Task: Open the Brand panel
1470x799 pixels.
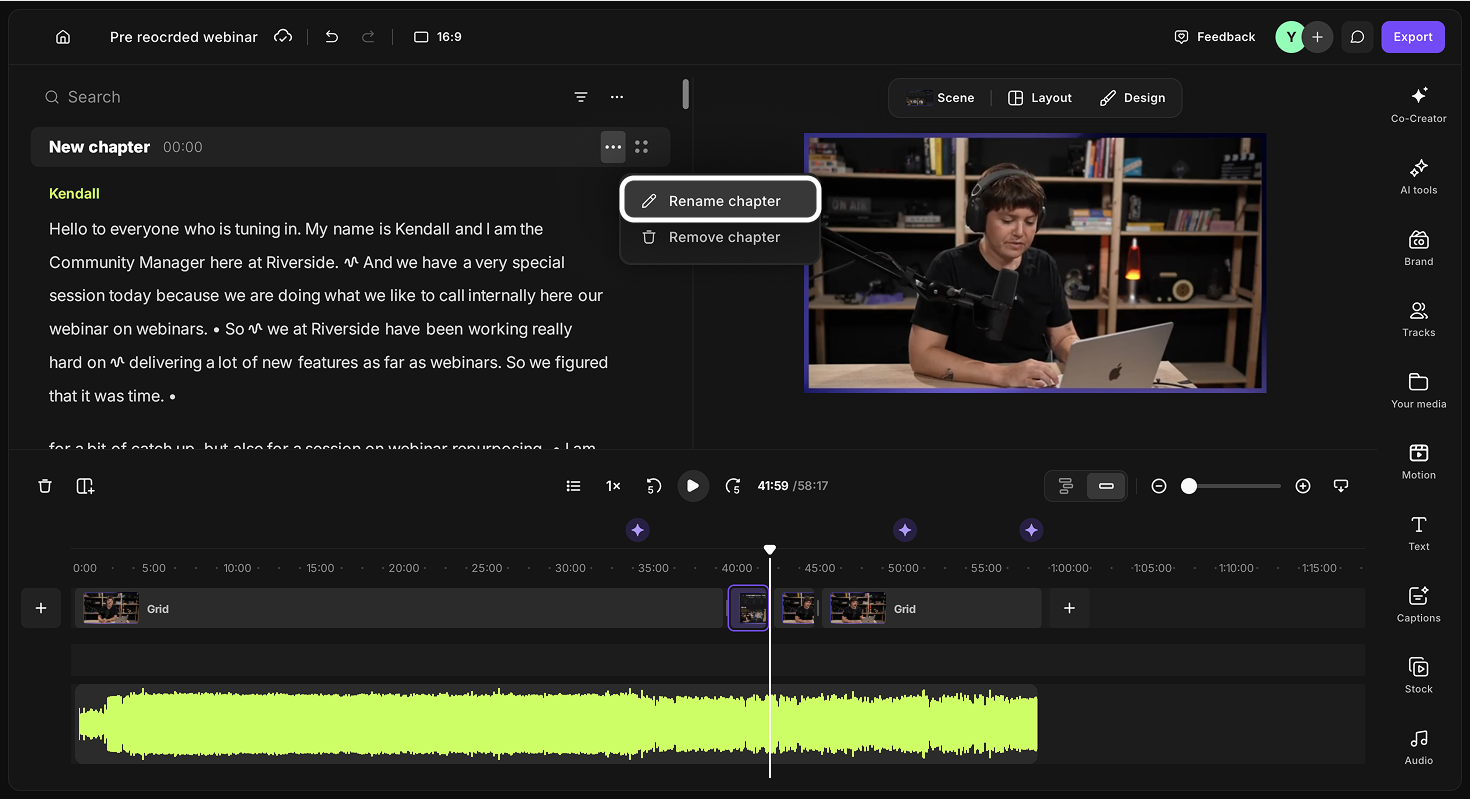Action: click(1418, 247)
